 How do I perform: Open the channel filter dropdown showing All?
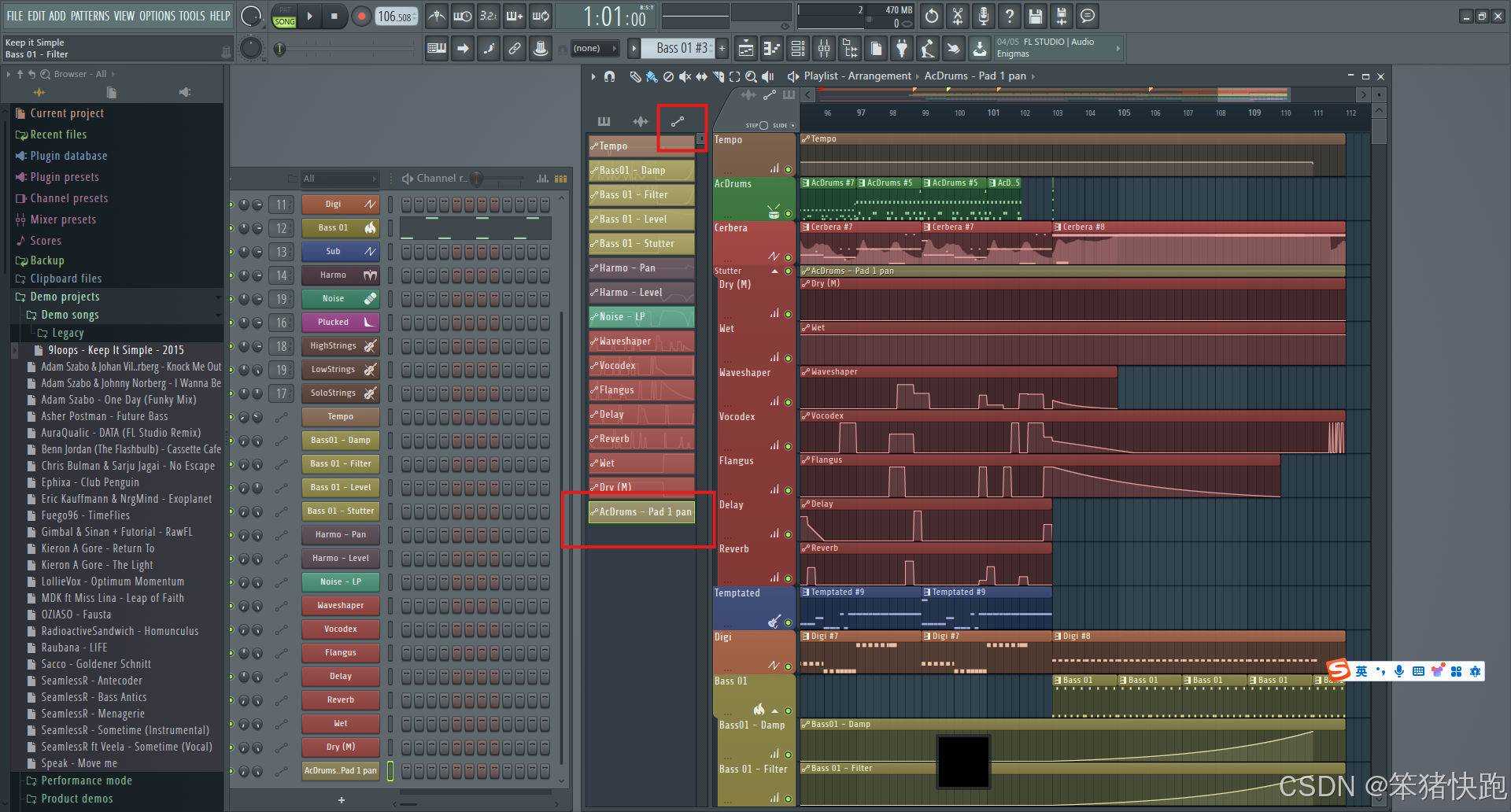(x=338, y=178)
